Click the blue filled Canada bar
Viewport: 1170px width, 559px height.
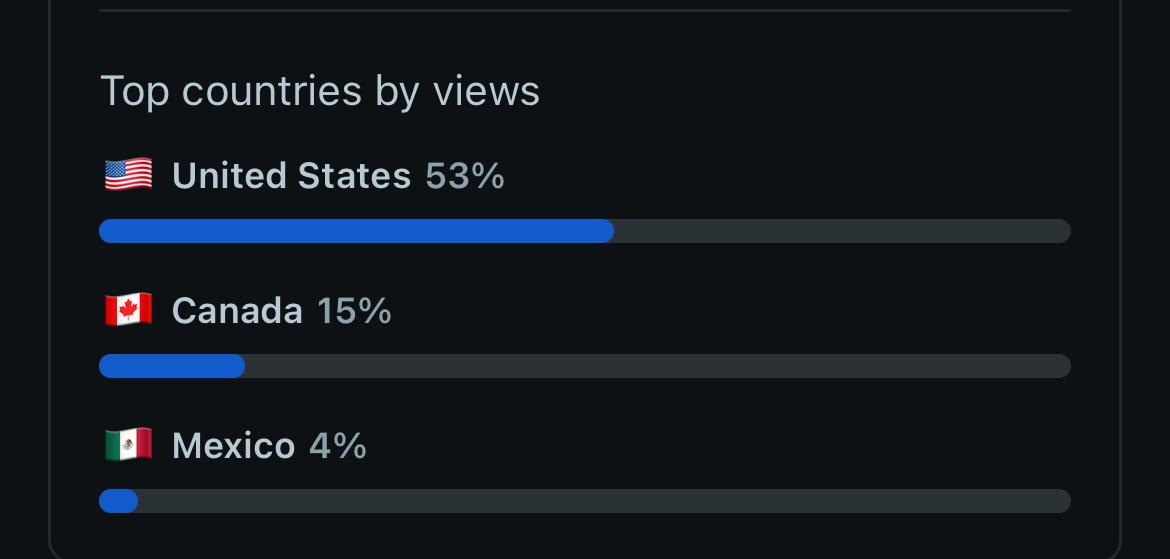(x=172, y=366)
